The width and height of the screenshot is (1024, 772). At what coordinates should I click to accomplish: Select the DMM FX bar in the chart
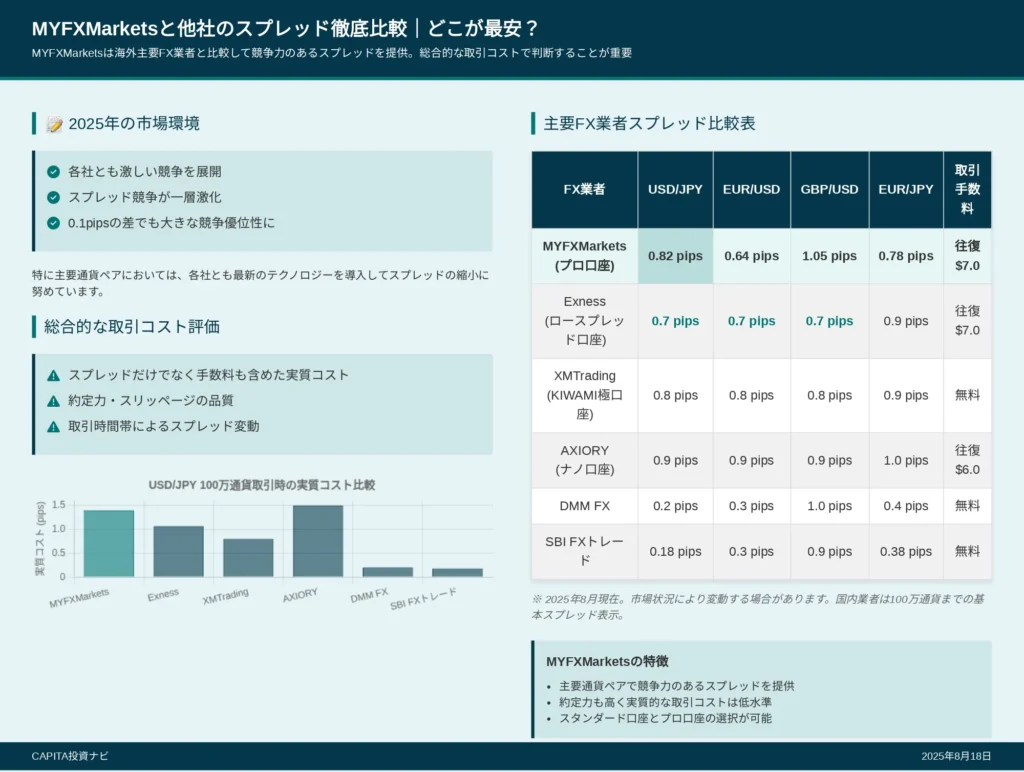coord(388,572)
